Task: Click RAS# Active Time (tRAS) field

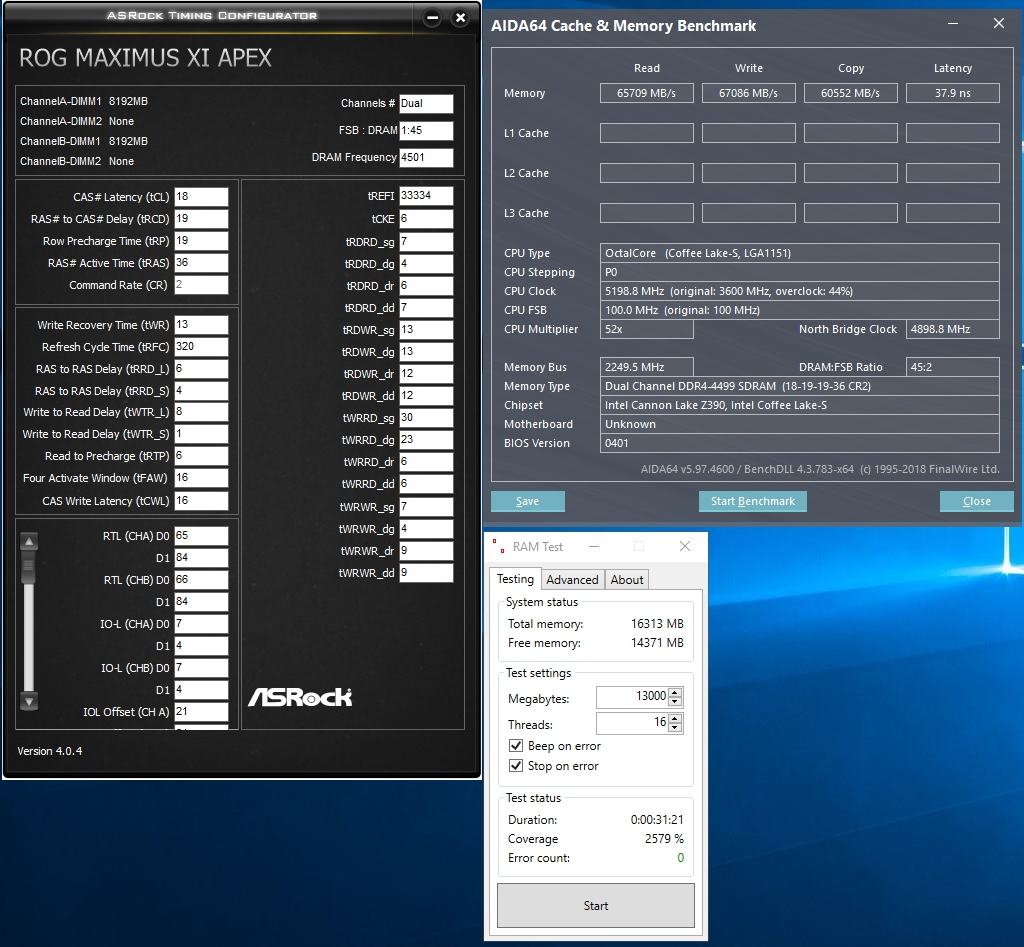Action: point(201,263)
